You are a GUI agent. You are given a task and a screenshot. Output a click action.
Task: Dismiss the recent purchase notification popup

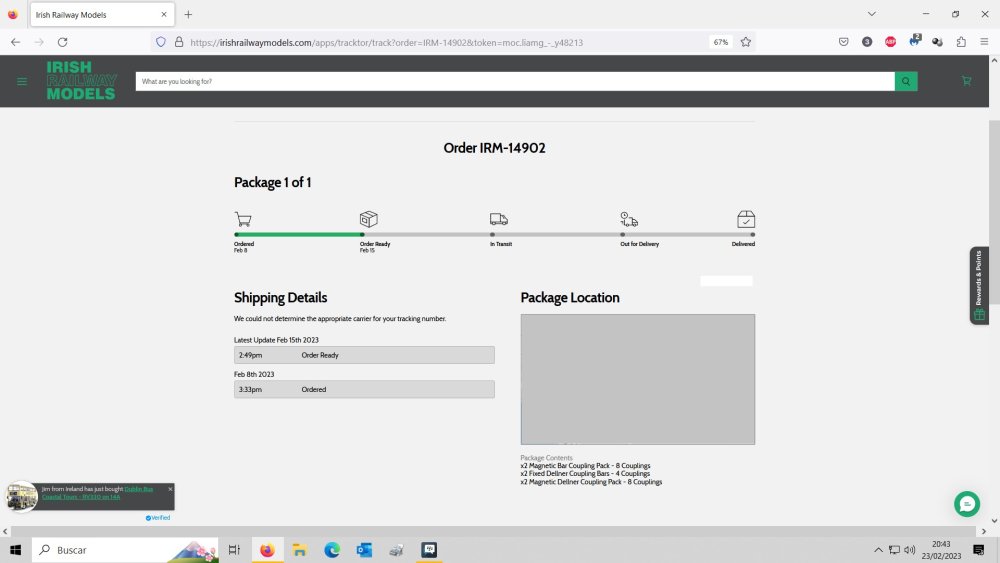coord(170,489)
